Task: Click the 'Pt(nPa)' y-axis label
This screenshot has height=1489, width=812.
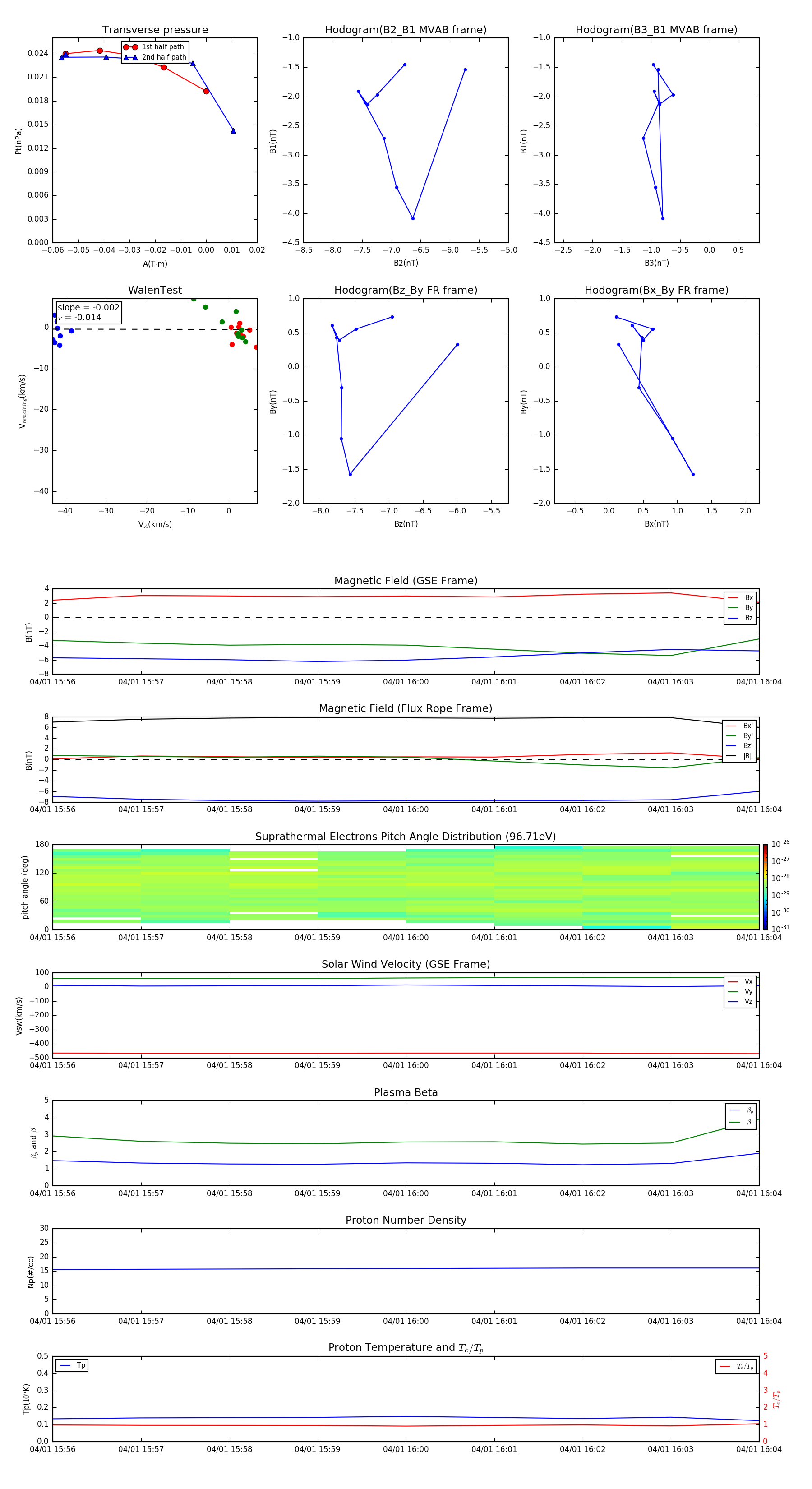Action: click(18, 140)
